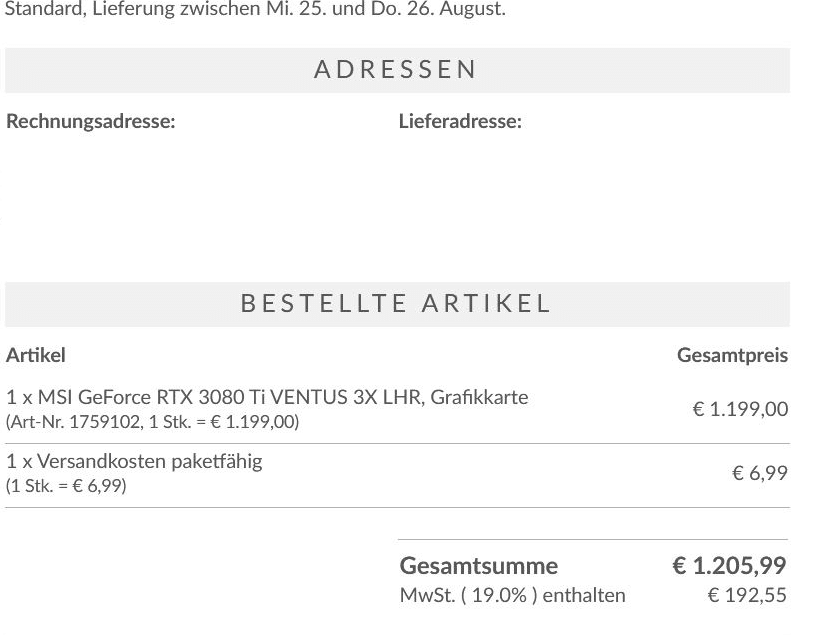Select the Versandkosten paketfähig row
The width and height of the screenshot is (835, 635).
coord(397,475)
